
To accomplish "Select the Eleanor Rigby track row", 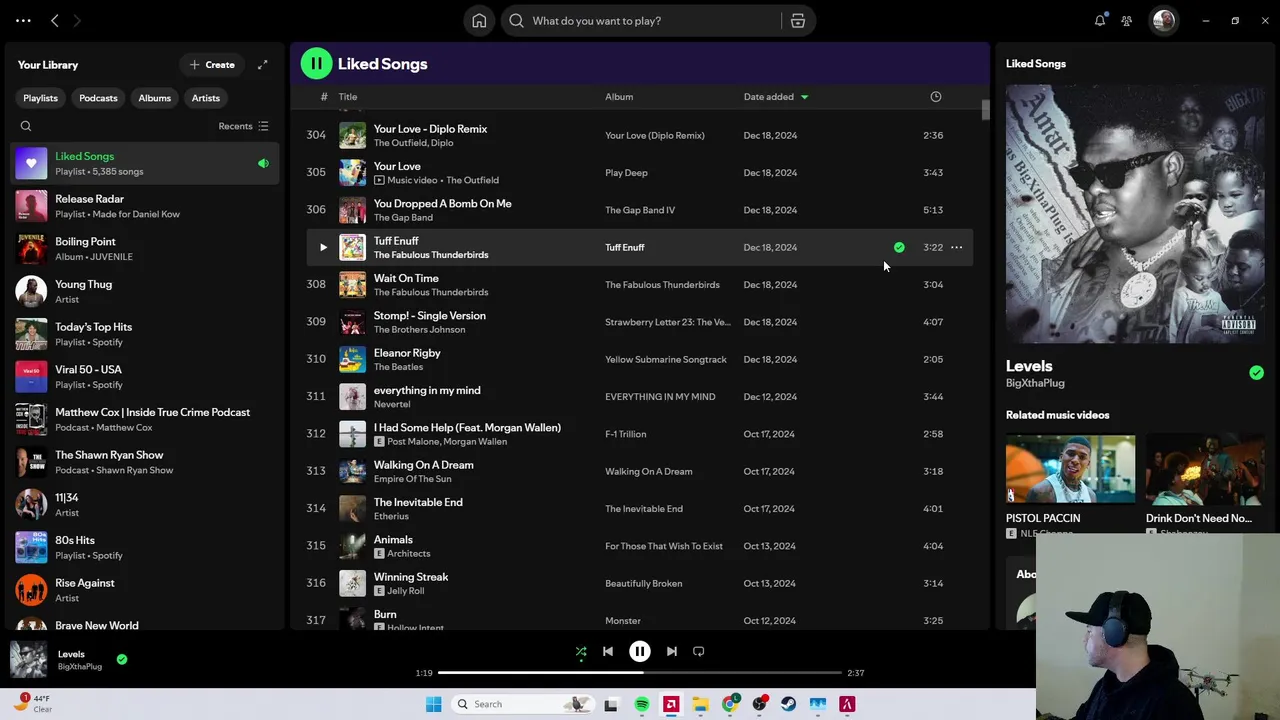I will click(x=639, y=359).
